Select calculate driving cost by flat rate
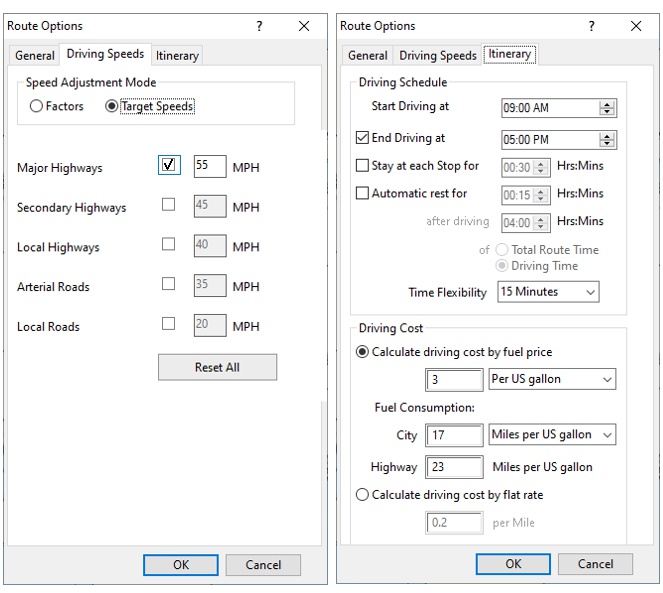The image size is (663, 593). click(x=363, y=494)
